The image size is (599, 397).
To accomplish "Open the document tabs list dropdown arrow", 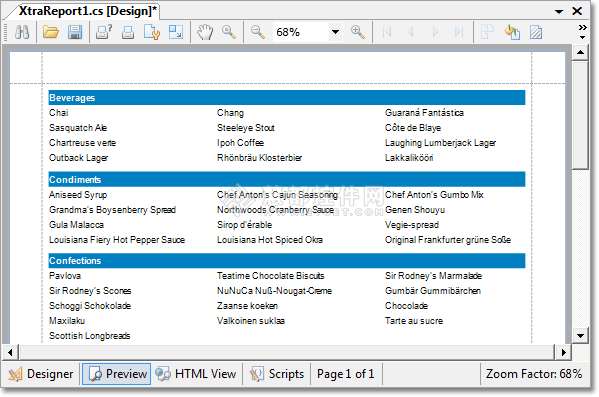I will click(559, 11).
